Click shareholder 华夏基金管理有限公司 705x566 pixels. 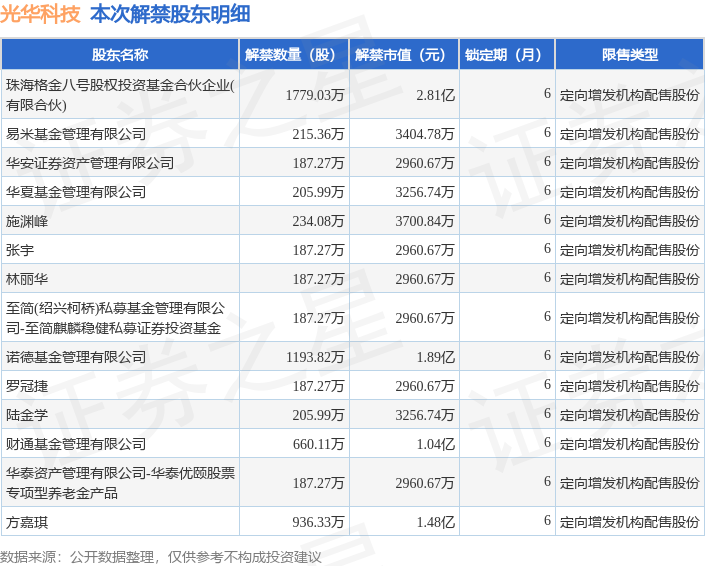pyautogui.click(x=76, y=192)
